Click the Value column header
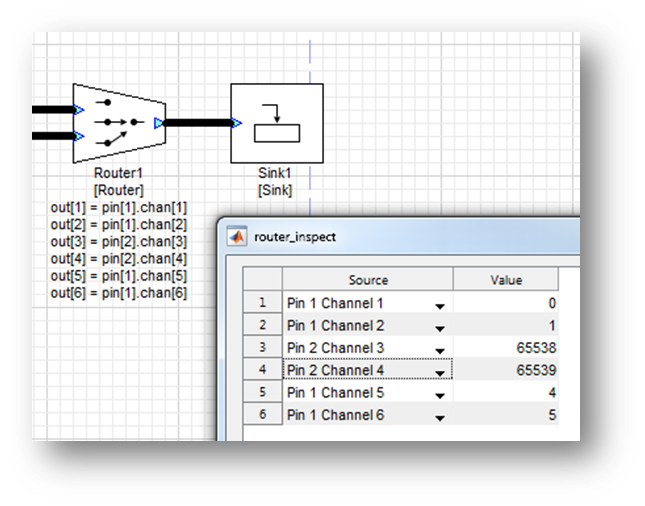The image size is (645, 506). (505, 280)
